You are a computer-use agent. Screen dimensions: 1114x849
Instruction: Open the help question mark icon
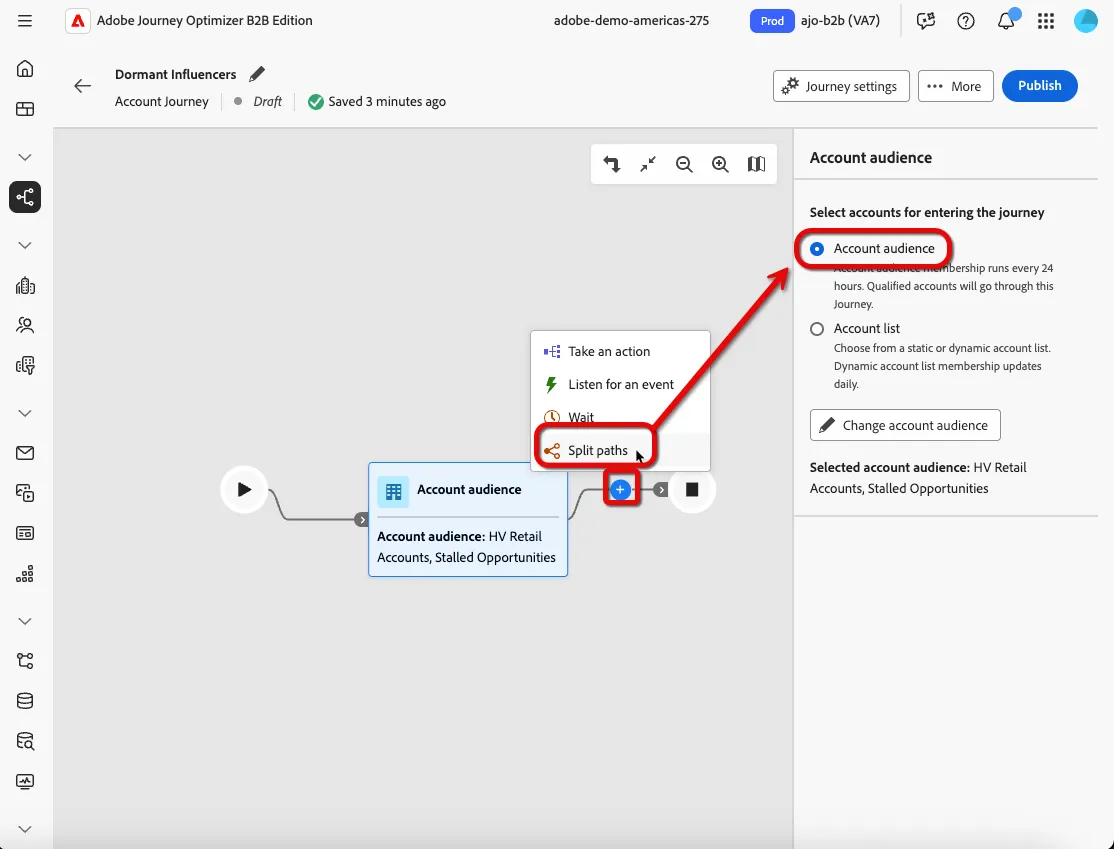click(x=966, y=21)
